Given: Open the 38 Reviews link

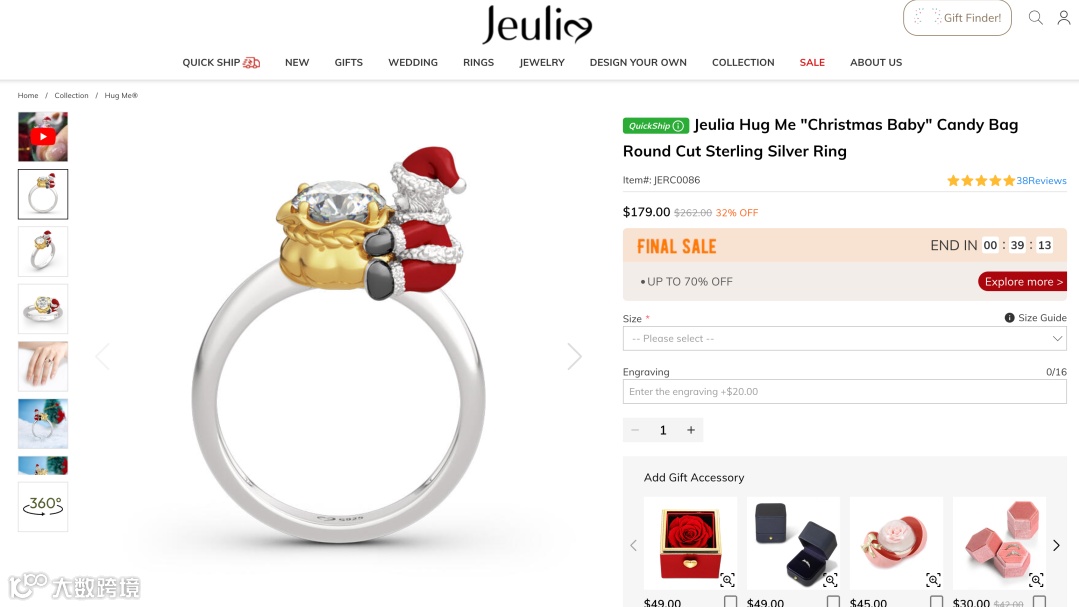Looking at the screenshot, I should [1041, 181].
